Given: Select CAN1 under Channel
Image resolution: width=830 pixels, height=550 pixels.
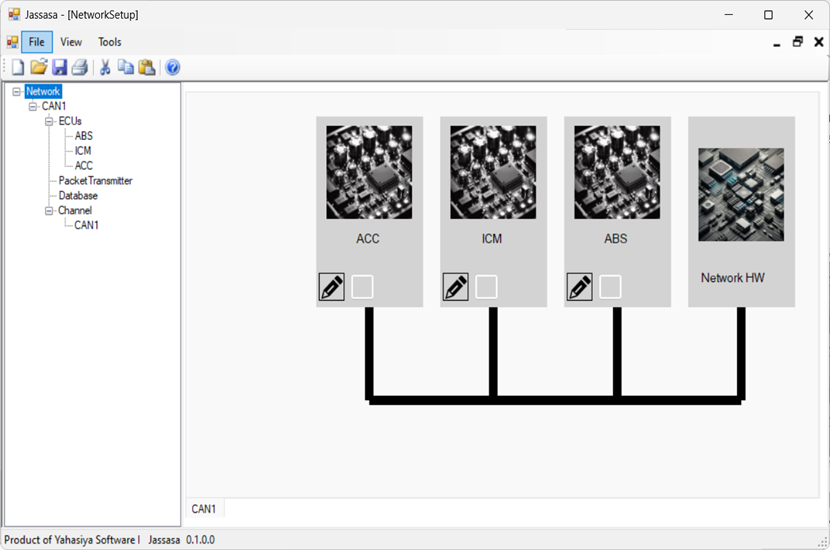Looking at the screenshot, I should (86, 225).
